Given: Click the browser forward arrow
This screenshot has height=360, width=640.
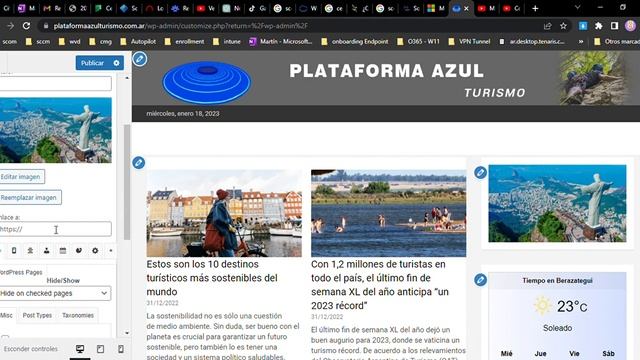Looking at the screenshot, I should pyautogui.click(x=10, y=26).
